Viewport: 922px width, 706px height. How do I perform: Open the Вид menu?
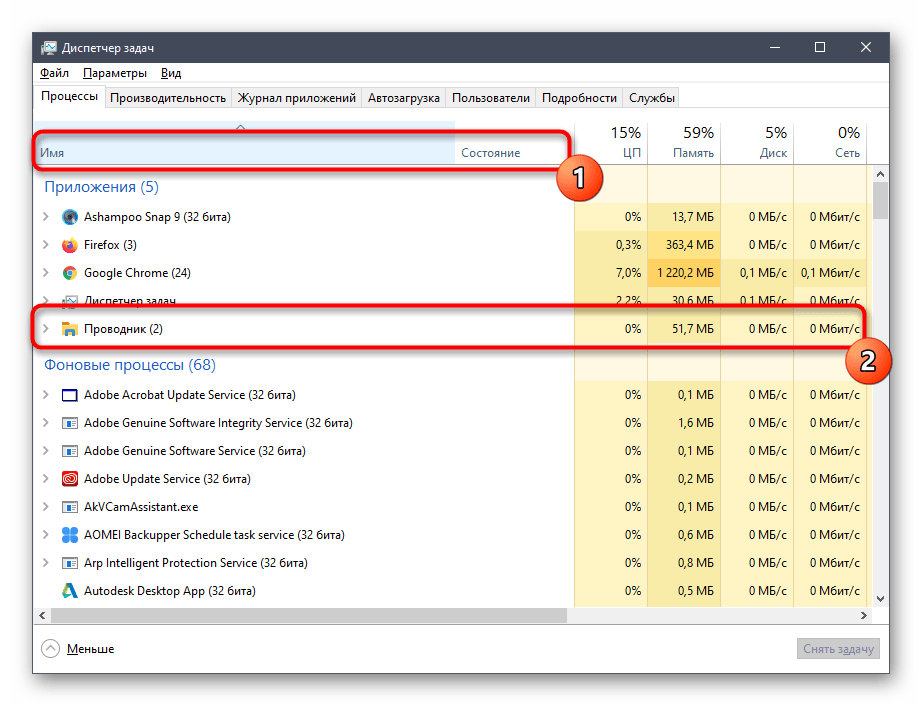171,73
